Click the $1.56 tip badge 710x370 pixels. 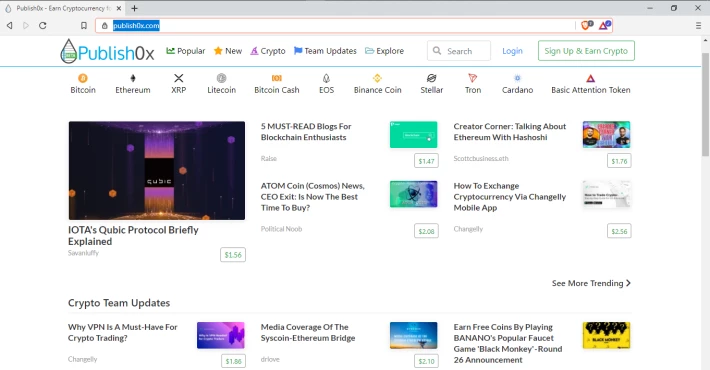click(x=233, y=255)
